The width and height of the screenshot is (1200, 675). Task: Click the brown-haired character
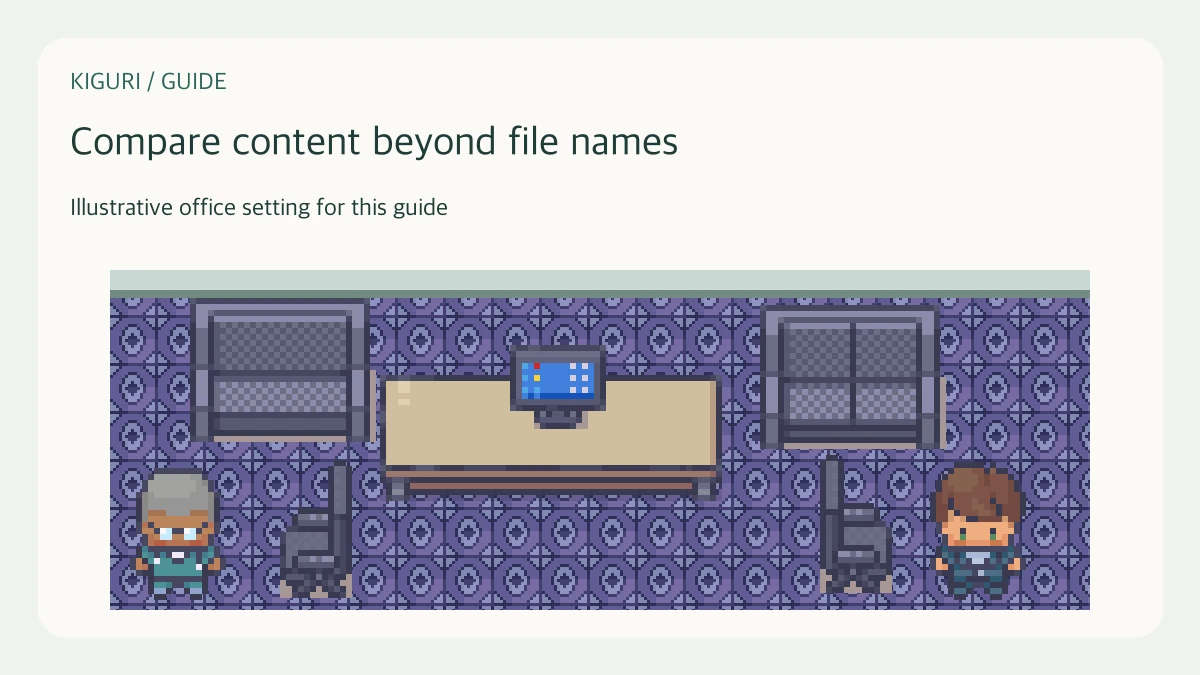click(x=978, y=530)
